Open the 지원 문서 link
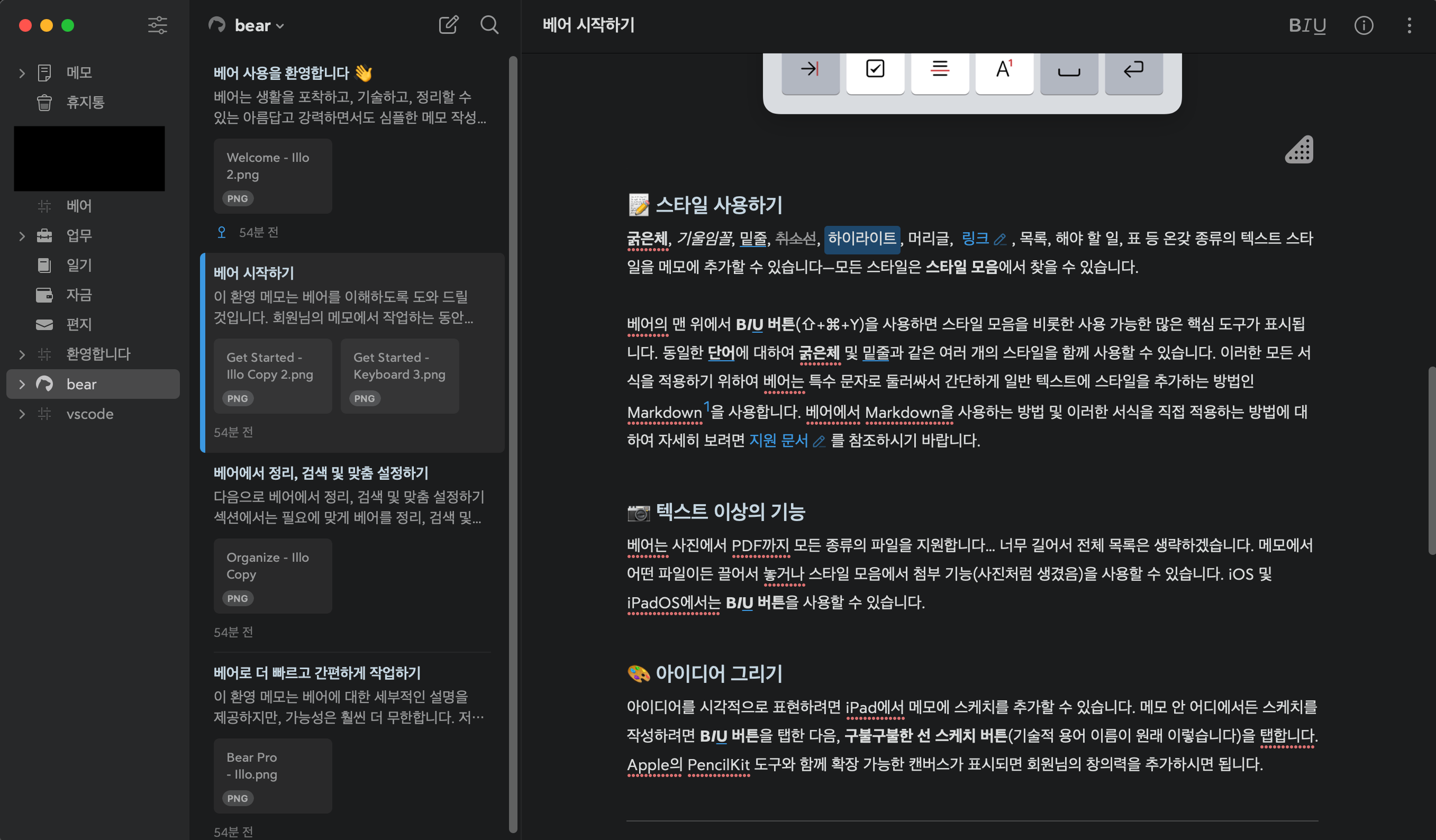This screenshot has width=1436, height=840. coord(778,441)
